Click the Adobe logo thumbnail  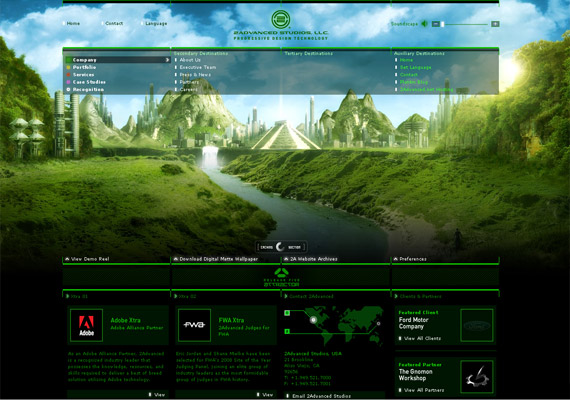coord(87,325)
